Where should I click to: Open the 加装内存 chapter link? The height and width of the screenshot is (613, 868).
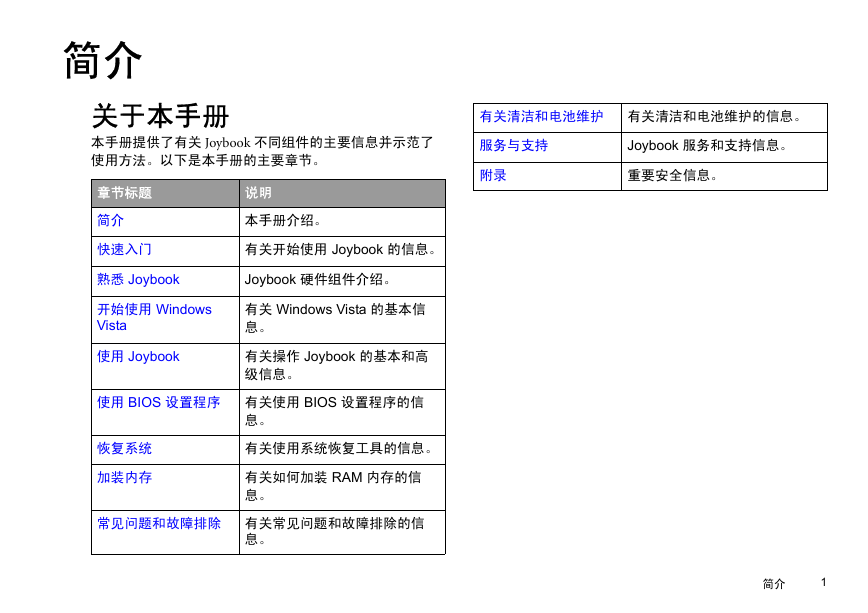[124, 477]
